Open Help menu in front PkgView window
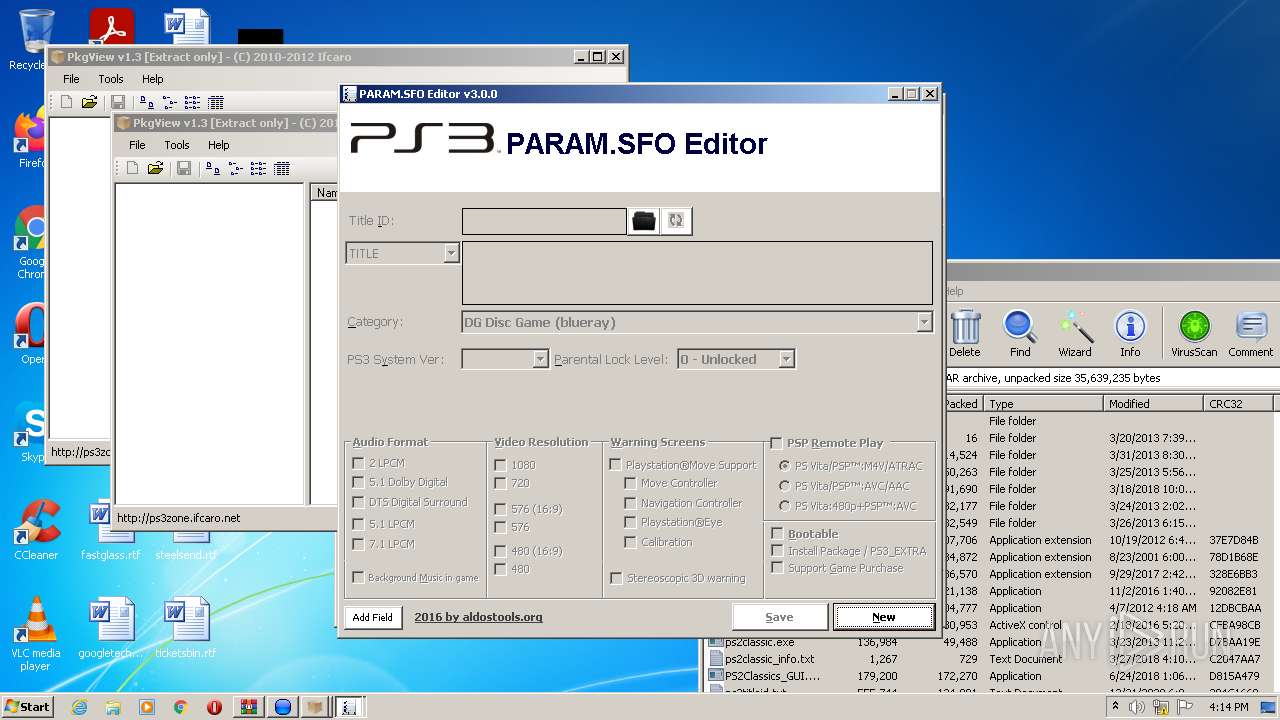The height and width of the screenshot is (720, 1280). (x=218, y=145)
